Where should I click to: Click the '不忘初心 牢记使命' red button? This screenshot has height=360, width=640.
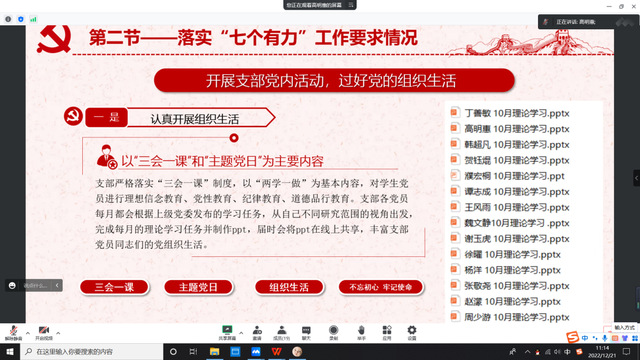coord(381,287)
